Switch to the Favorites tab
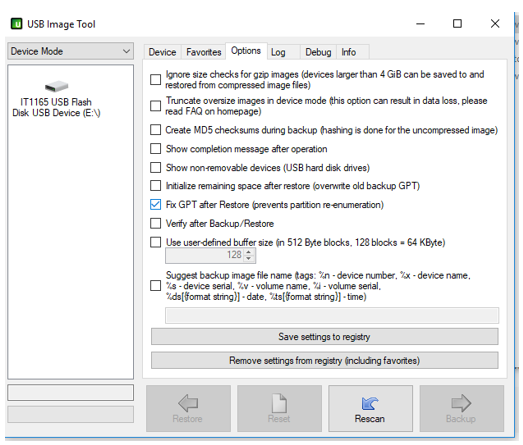 pos(203,52)
